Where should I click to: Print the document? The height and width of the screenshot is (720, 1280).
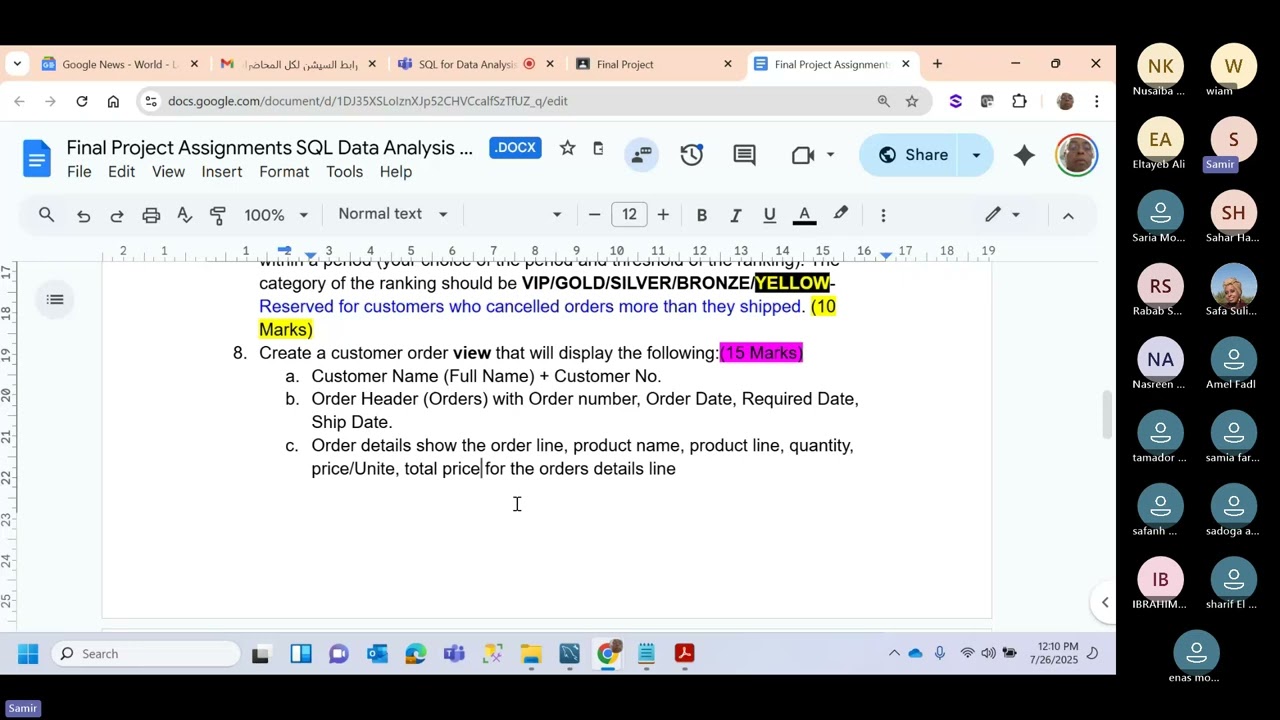click(151, 215)
